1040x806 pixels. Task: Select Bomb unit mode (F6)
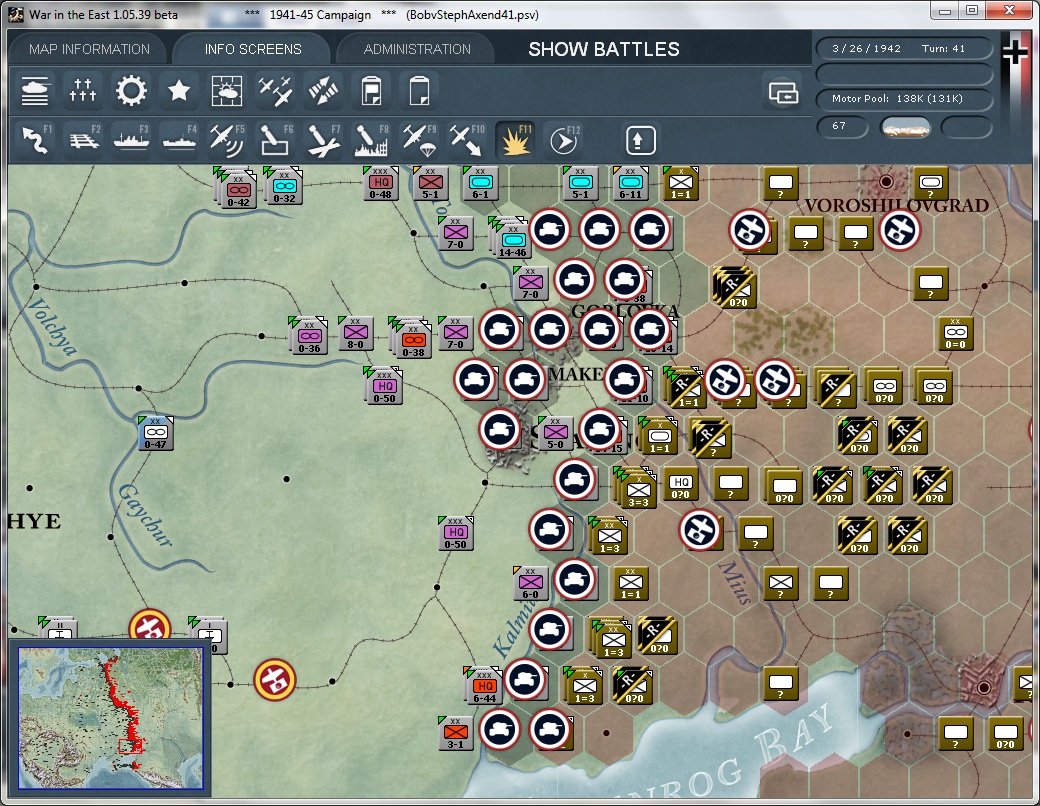275,140
